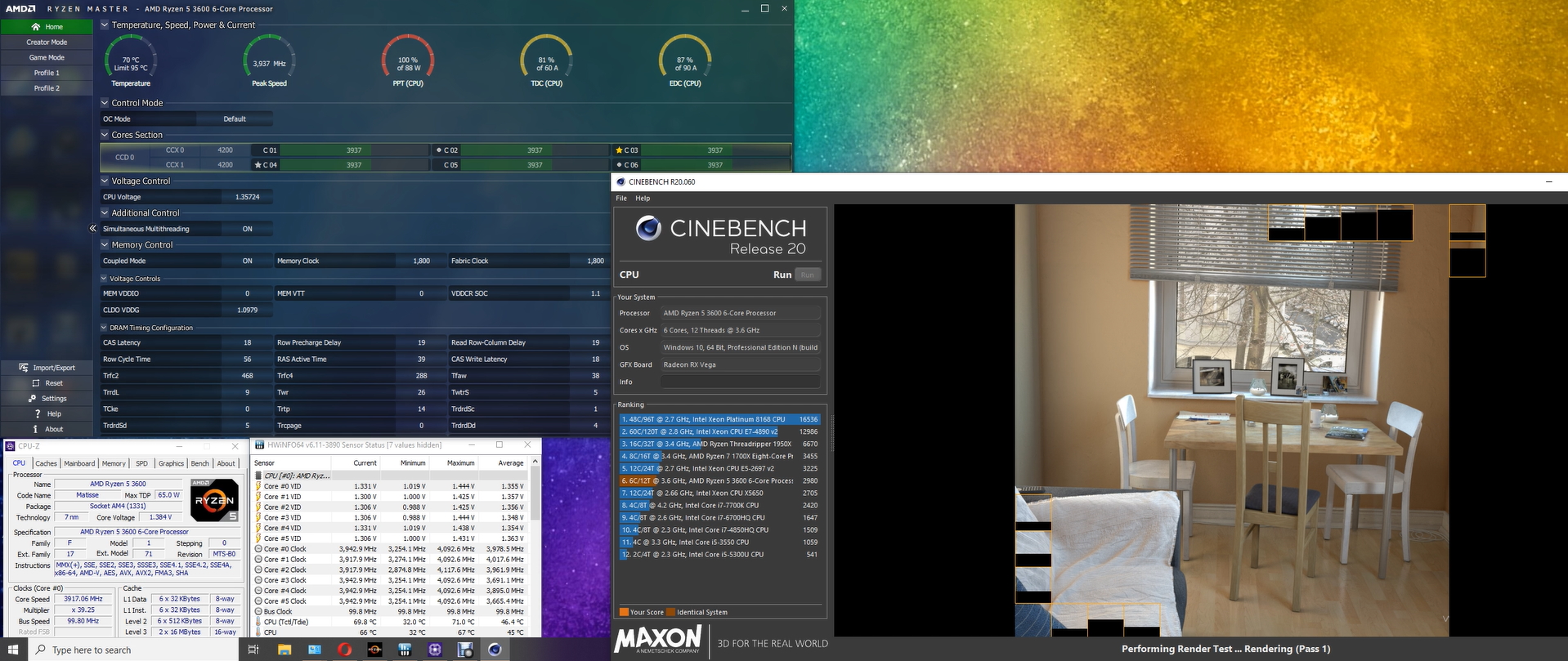Open the File menu in Cinebench
Image resolution: width=1568 pixels, height=661 pixels.
621,199
